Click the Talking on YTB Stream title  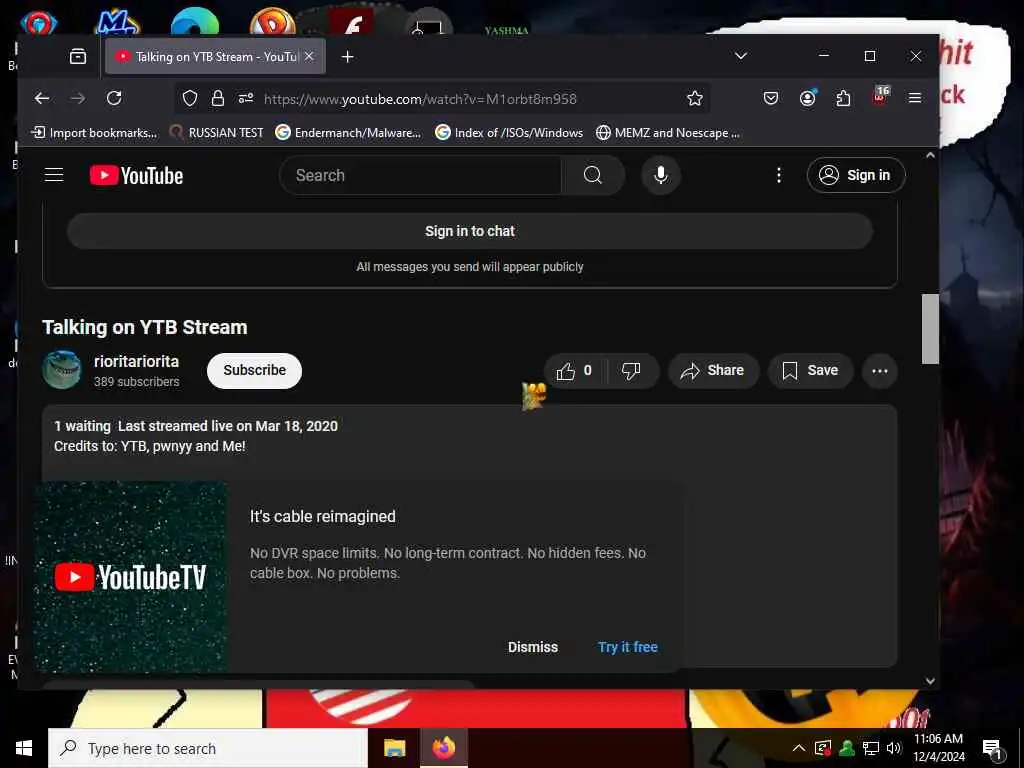point(145,327)
